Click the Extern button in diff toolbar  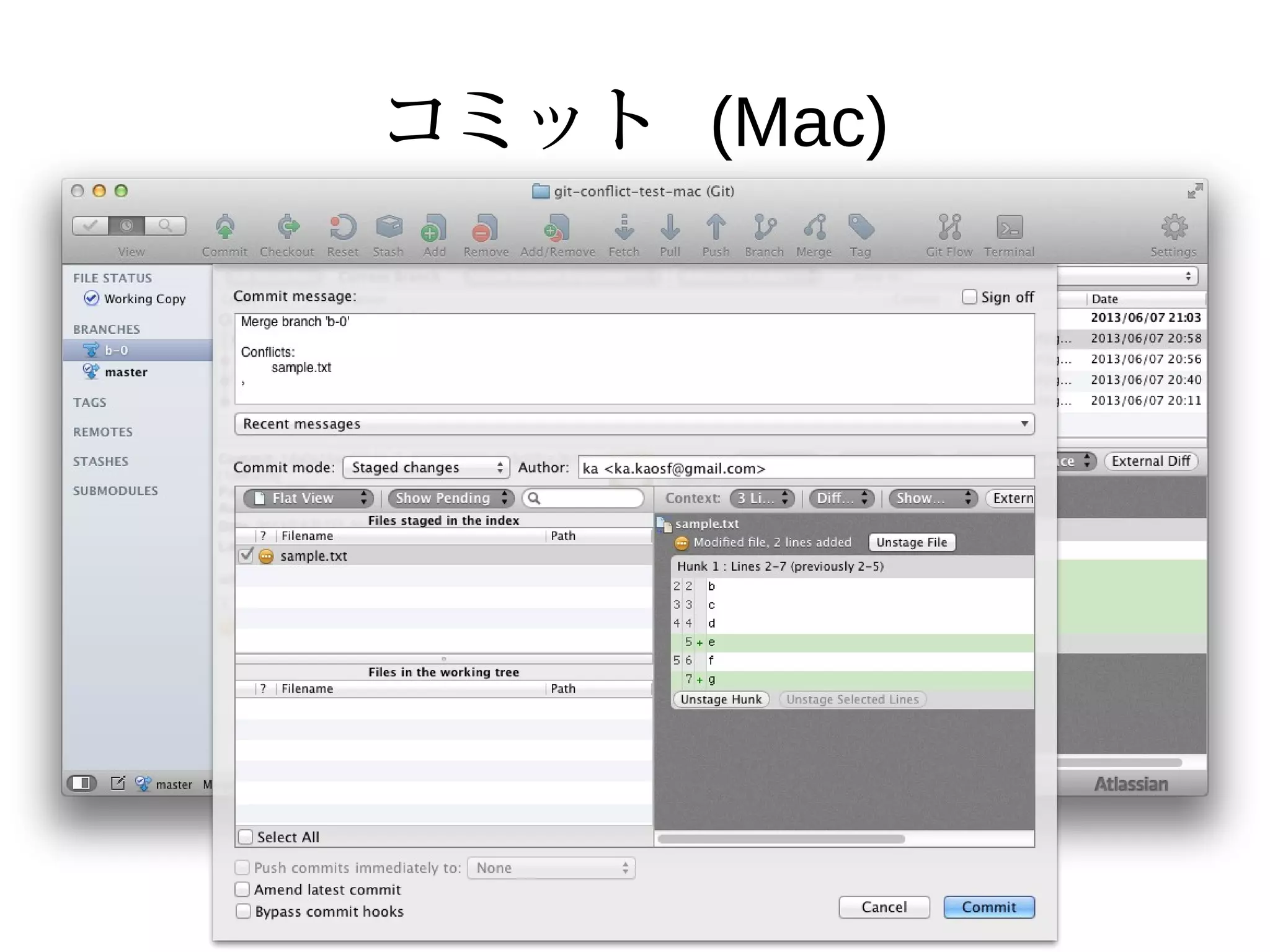click(1011, 498)
